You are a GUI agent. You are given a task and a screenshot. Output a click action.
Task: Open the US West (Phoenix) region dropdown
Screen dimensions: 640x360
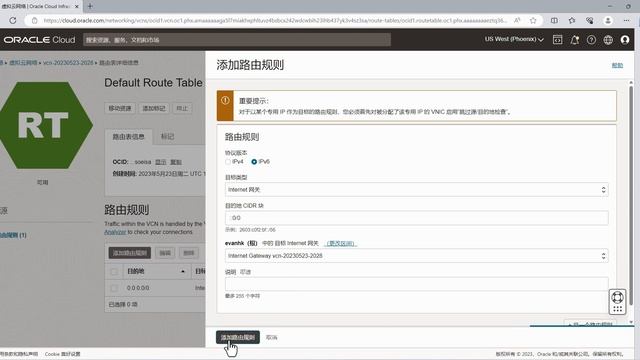(514, 39)
